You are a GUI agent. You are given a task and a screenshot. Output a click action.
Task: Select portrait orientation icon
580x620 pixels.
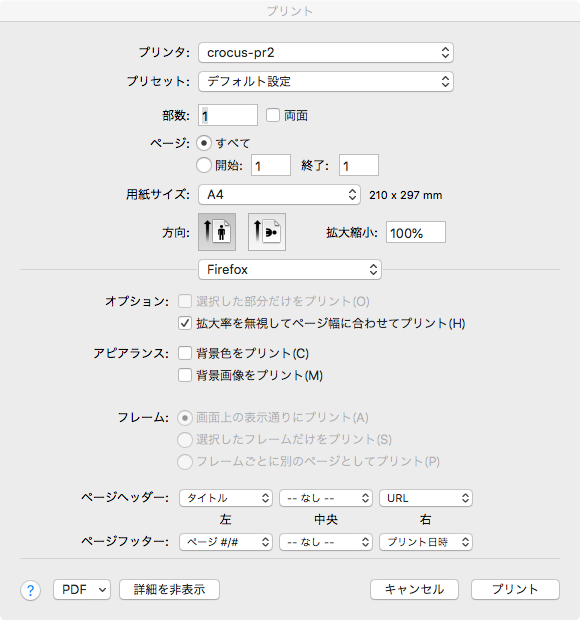coord(217,232)
